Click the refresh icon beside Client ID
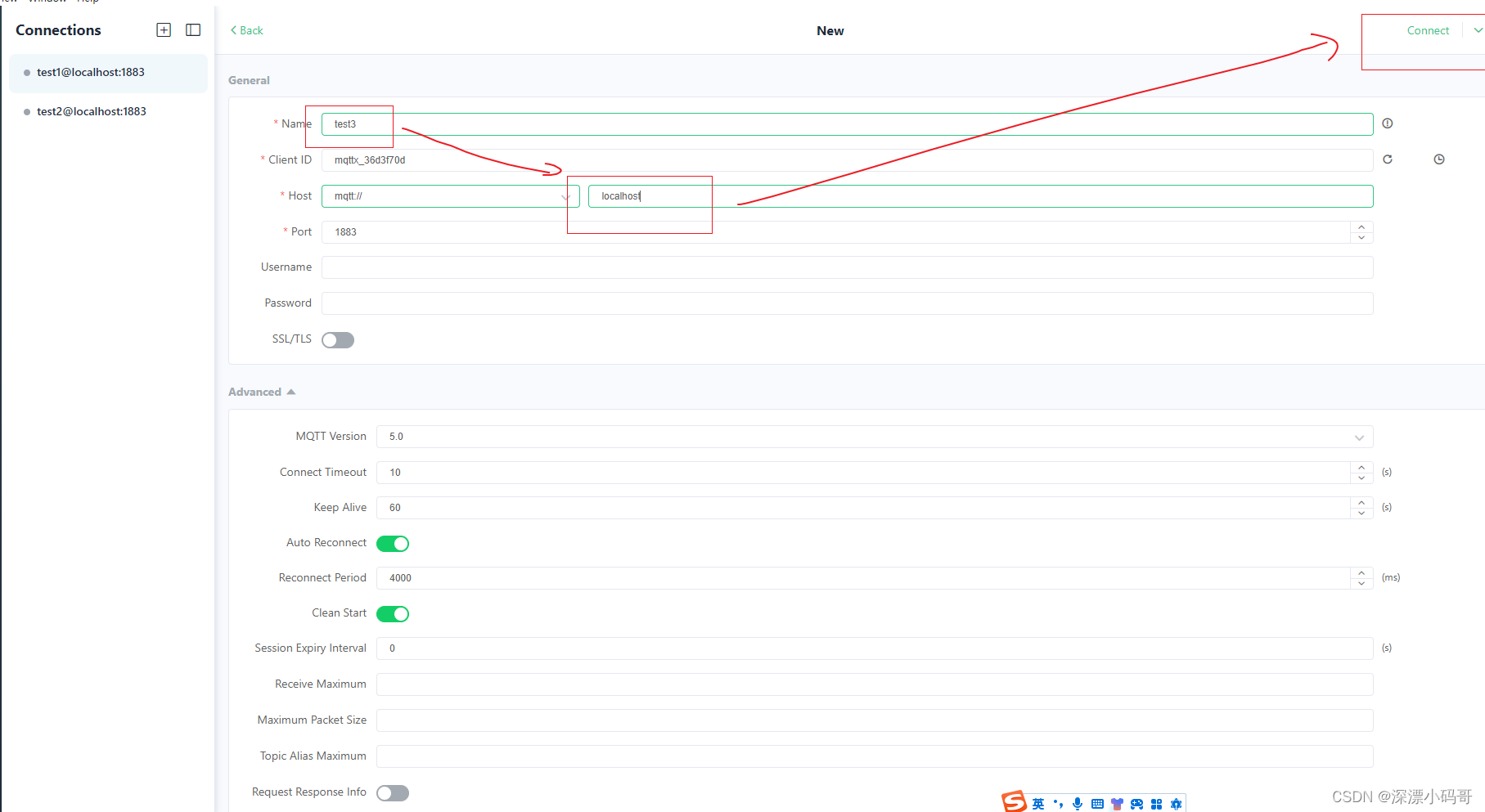The width and height of the screenshot is (1485, 812). point(1388,159)
